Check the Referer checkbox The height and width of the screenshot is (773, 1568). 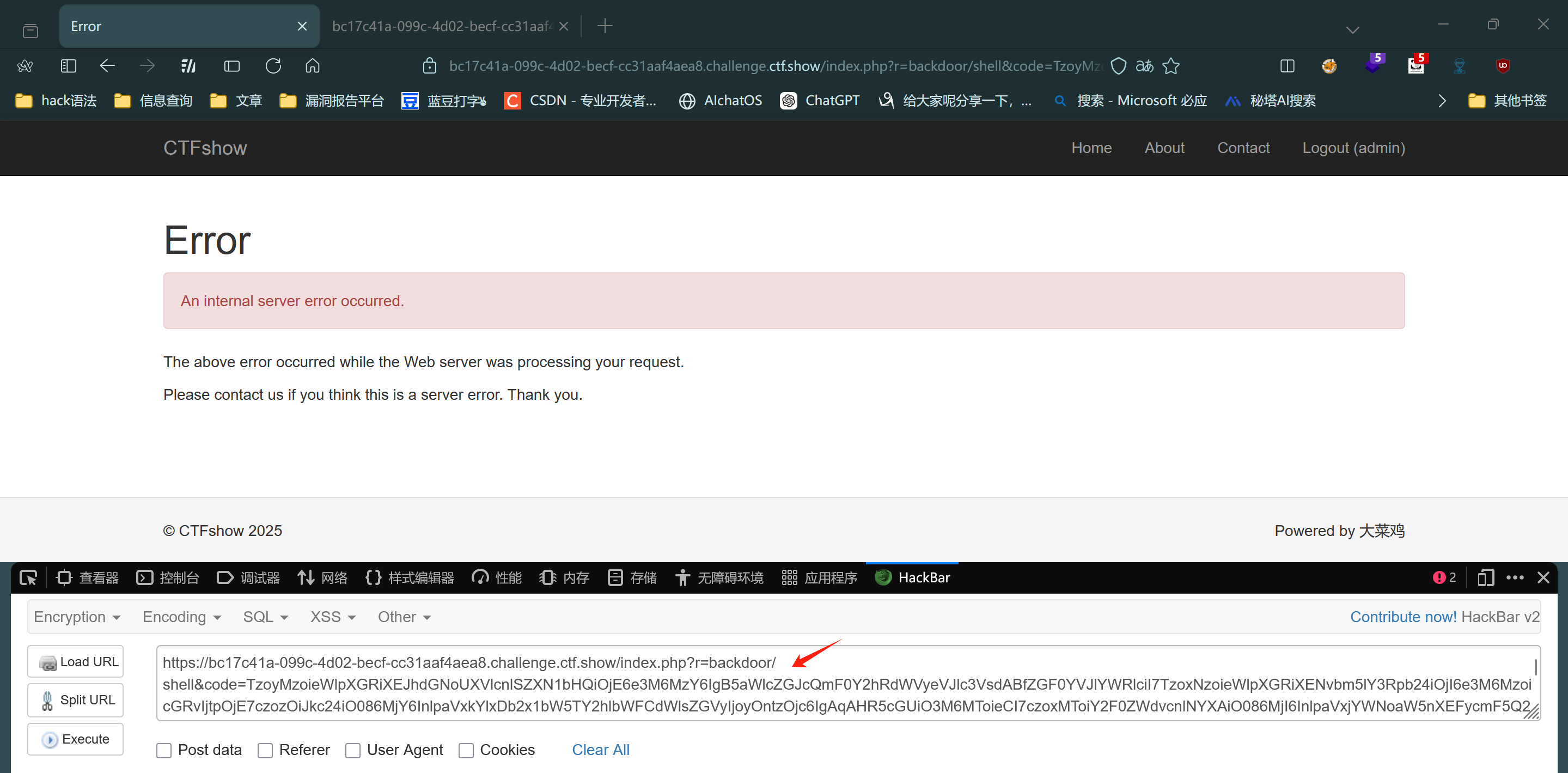(x=265, y=751)
